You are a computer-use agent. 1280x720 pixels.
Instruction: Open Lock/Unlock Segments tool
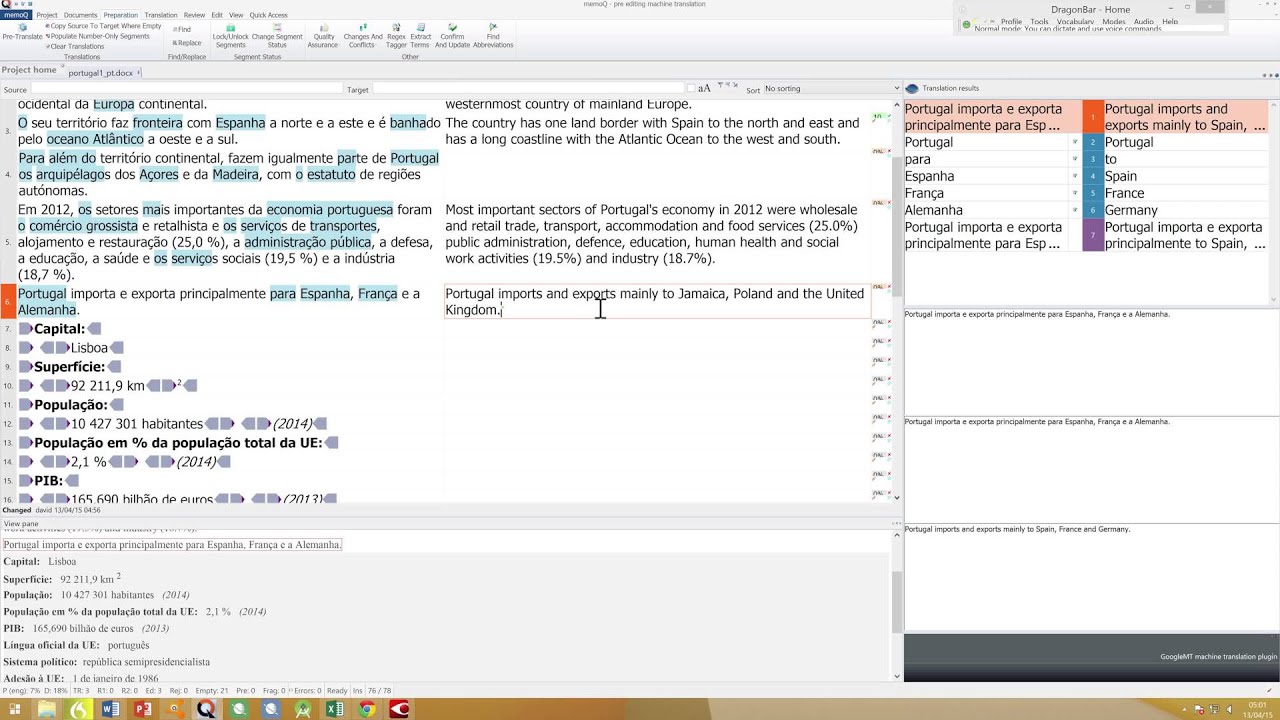[x=230, y=36]
